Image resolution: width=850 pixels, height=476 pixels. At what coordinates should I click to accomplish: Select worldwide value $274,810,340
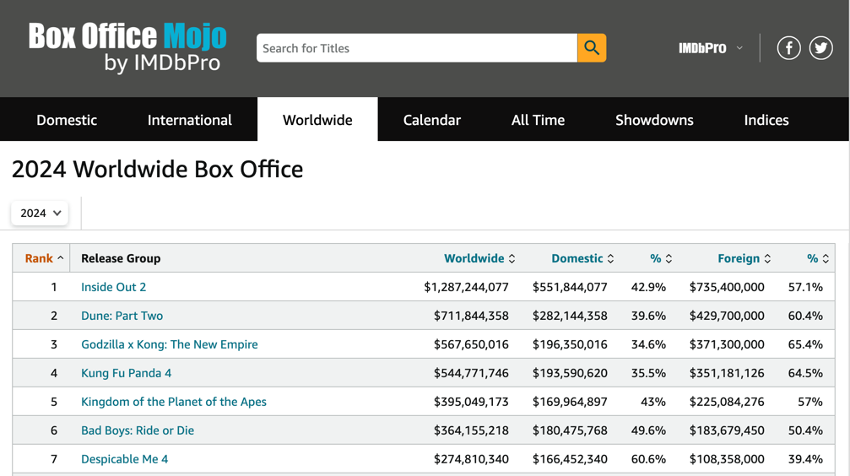tap(471, 459)
